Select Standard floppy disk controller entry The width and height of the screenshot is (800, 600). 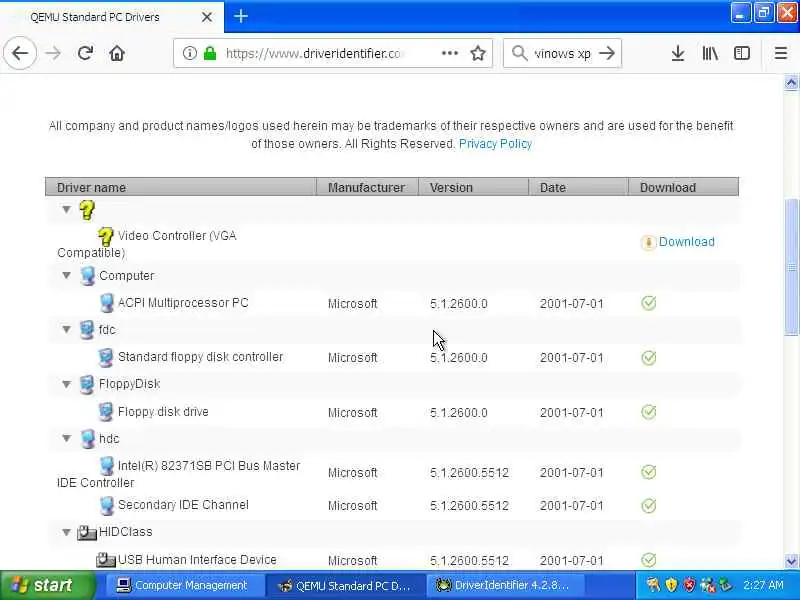pos(200,357)
